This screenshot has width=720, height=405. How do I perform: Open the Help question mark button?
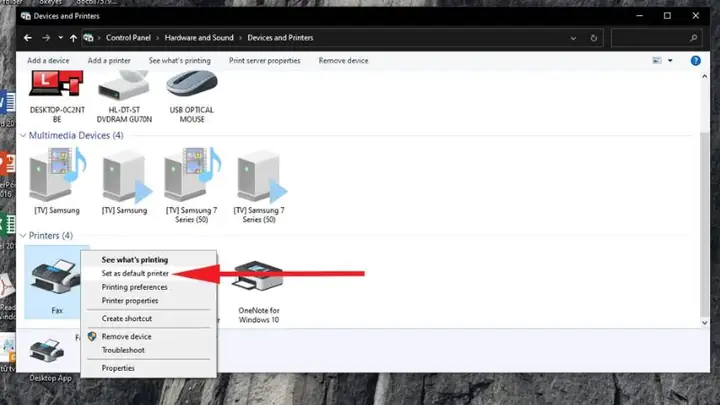[x=696, y=61]
